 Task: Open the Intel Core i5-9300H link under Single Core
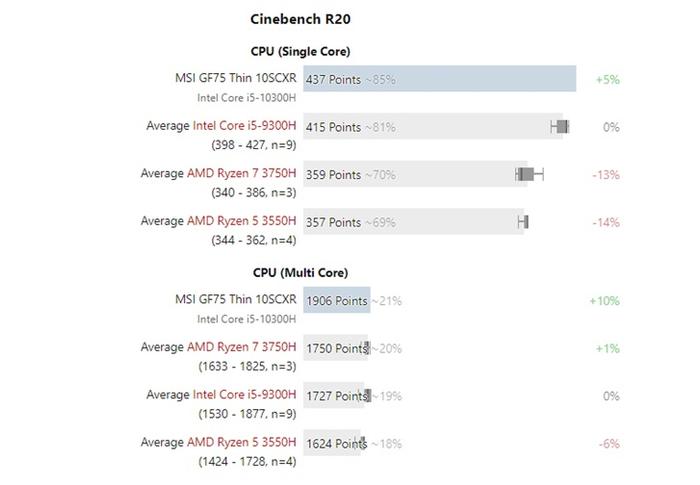(x=244, y=125)
